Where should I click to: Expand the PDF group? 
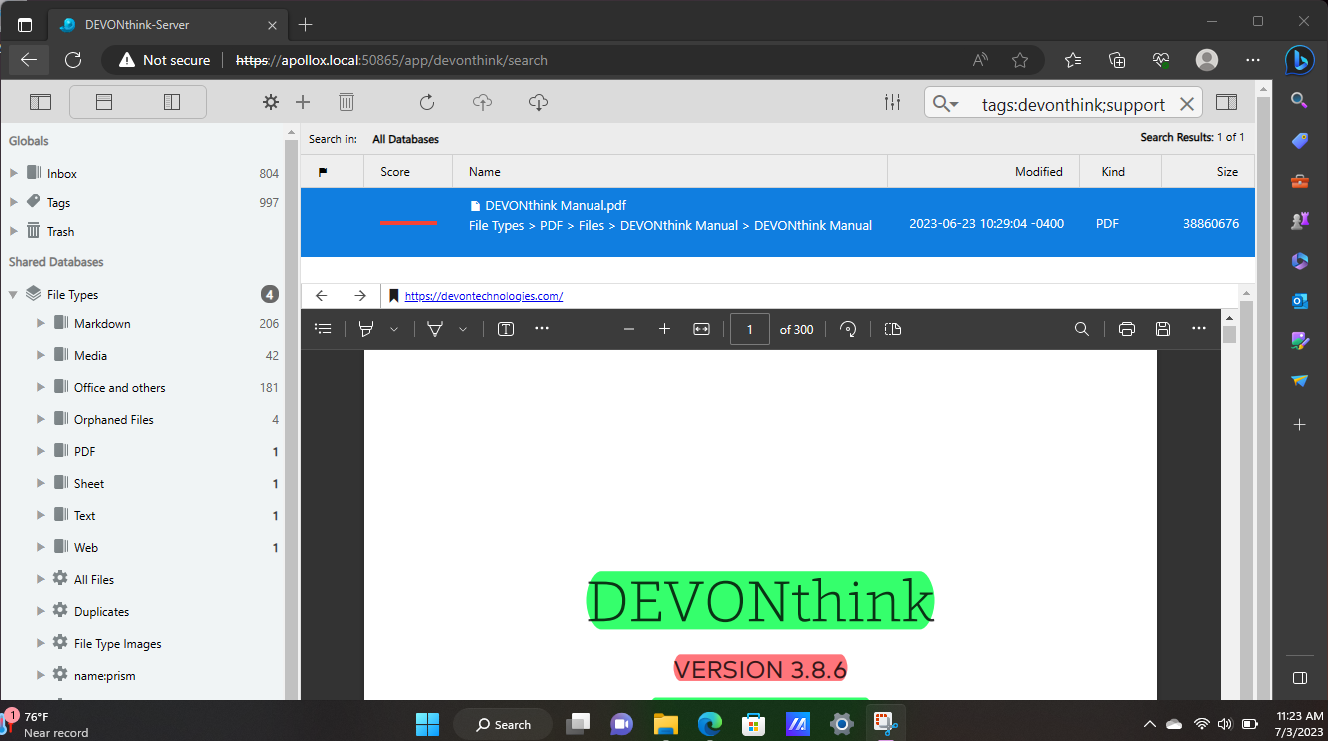(41, 451)
